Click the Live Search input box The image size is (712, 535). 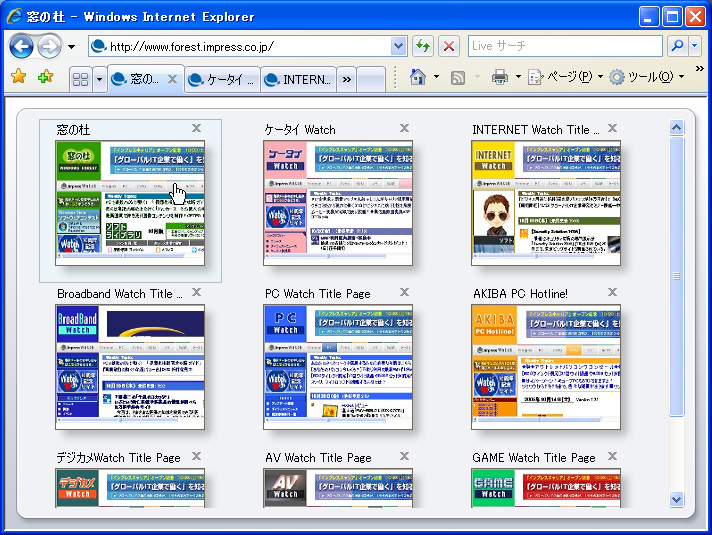pyautogui.click(x=565, y=46)
